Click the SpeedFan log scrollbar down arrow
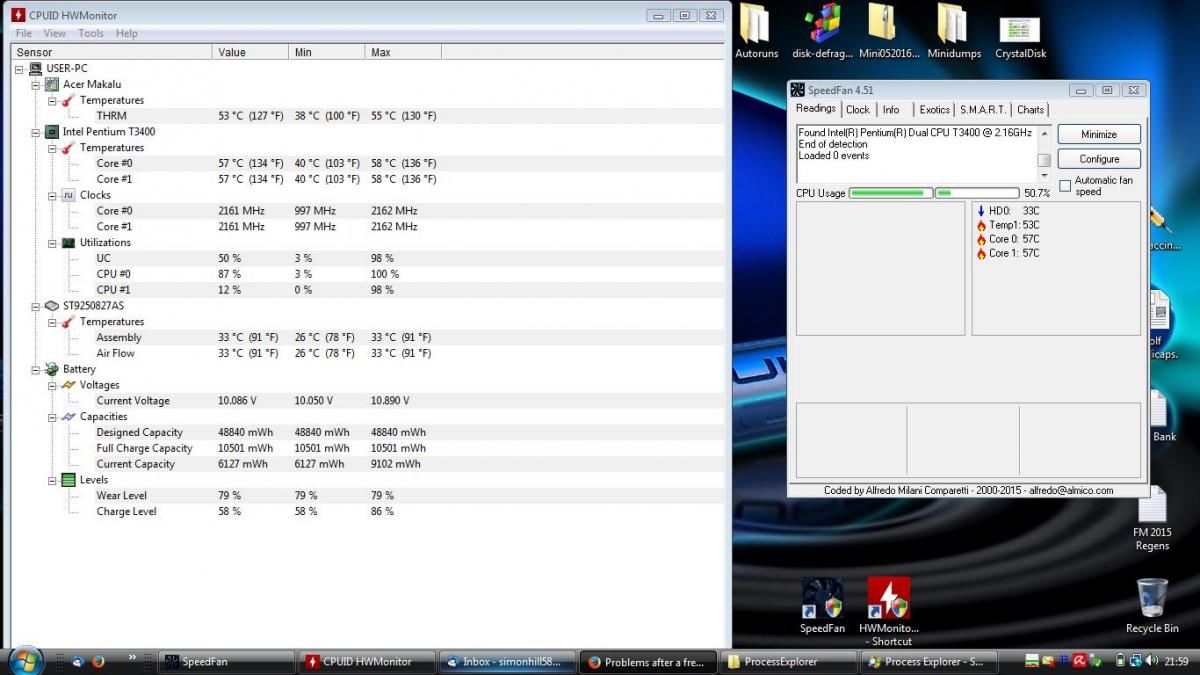The height and width of the screenshot is (675, 1200). click(x=1044, y=175)
